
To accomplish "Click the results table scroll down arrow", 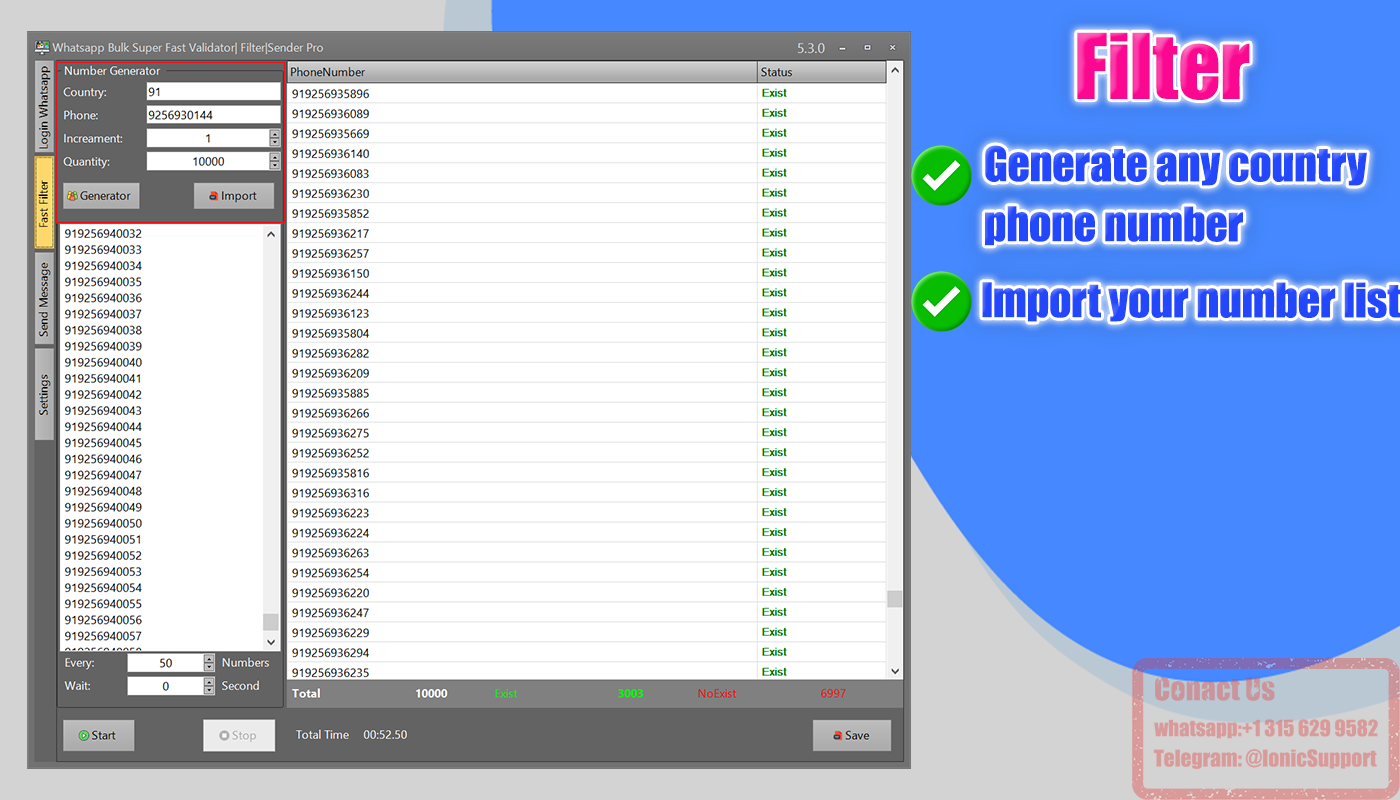I will 895,671.
